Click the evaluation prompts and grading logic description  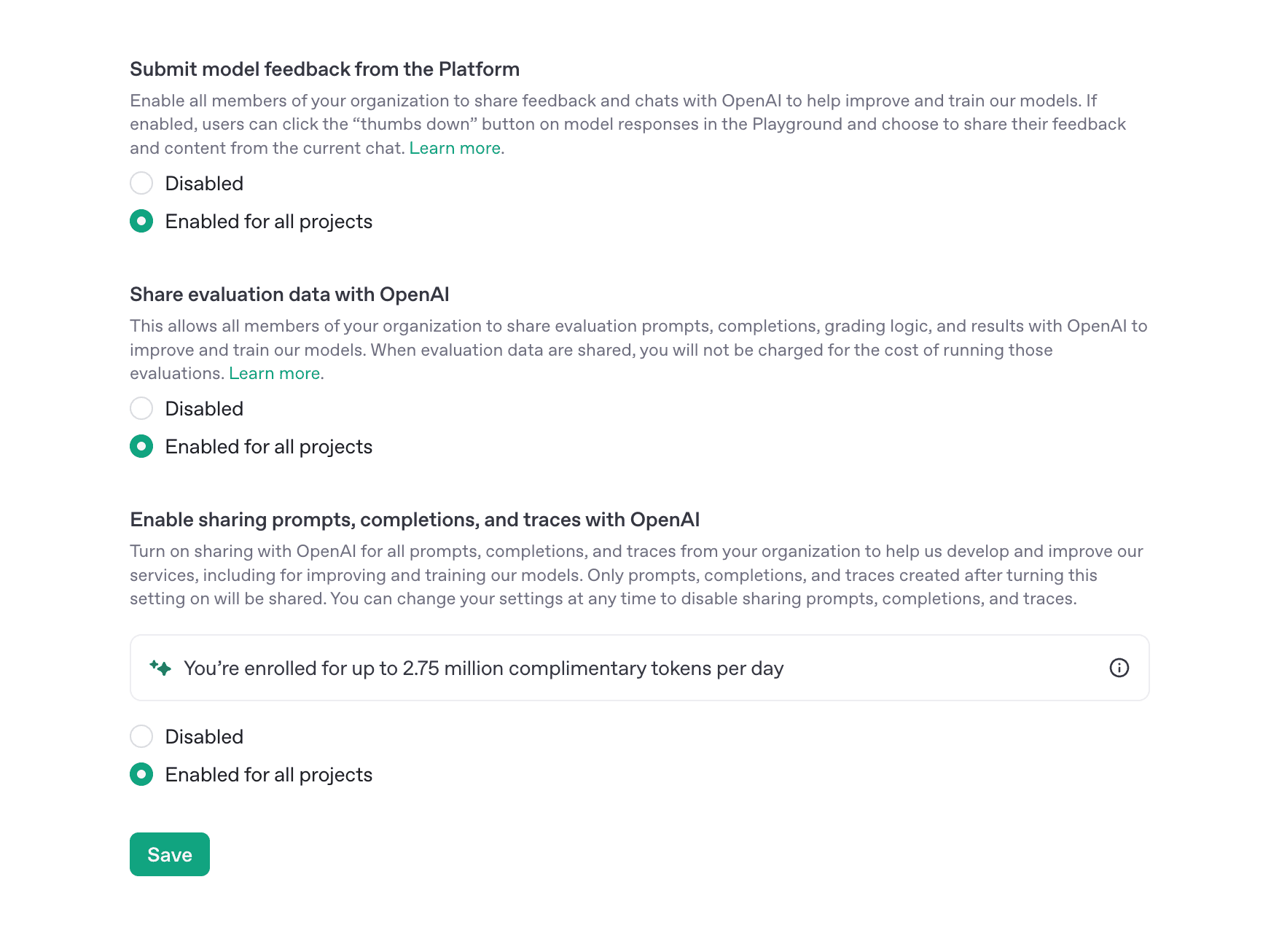tap(638, 349)
